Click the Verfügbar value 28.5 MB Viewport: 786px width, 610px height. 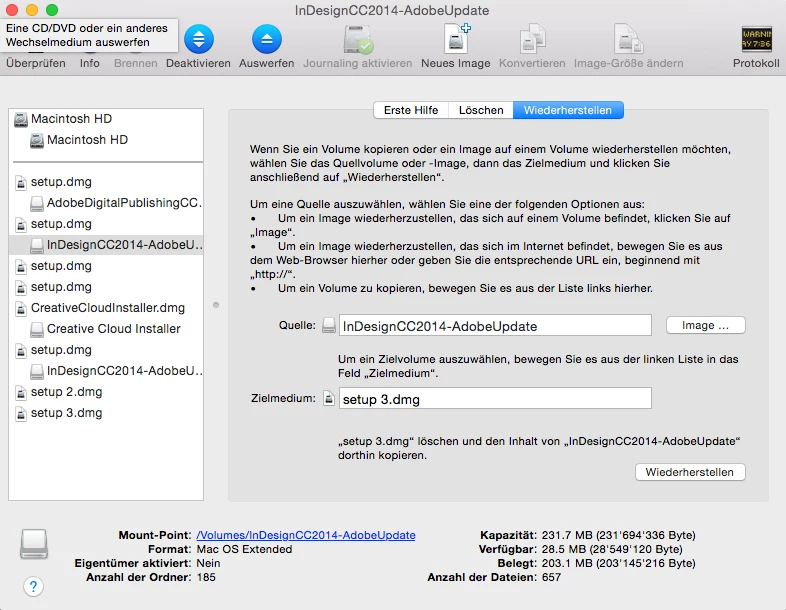tap(612, 549)
